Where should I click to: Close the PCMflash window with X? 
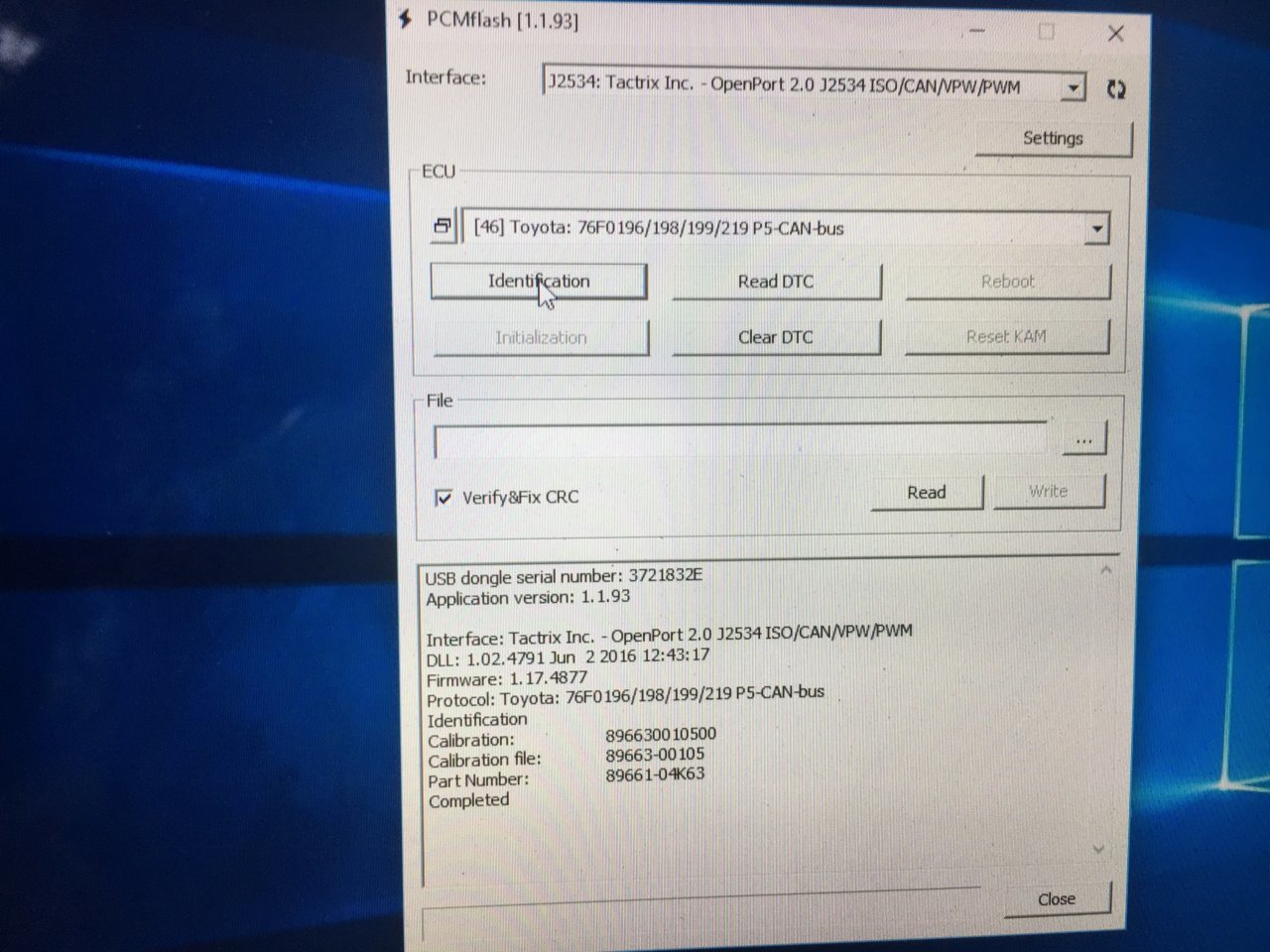1116,34
